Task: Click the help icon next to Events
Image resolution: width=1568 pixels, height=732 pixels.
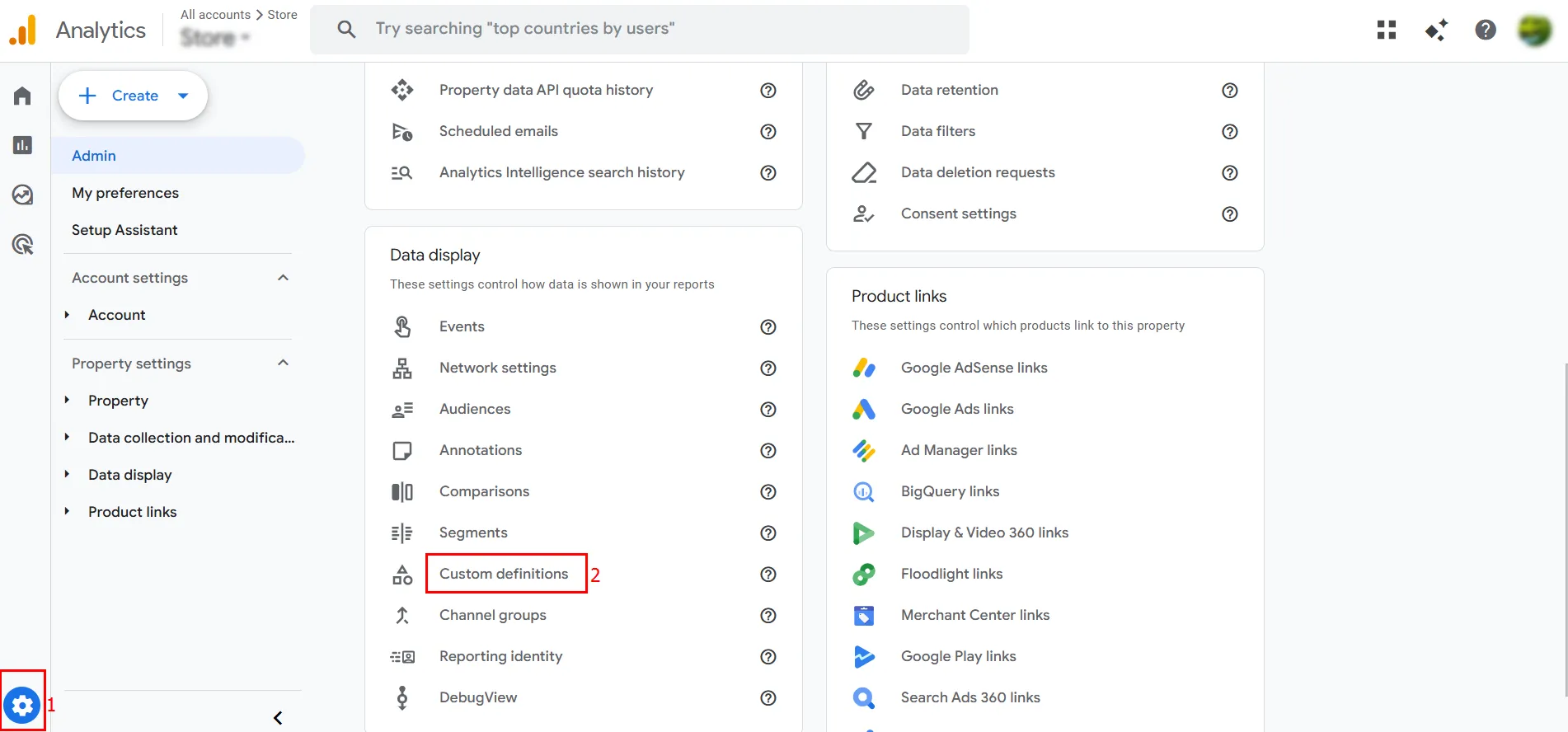Action: tap(768, 327)
